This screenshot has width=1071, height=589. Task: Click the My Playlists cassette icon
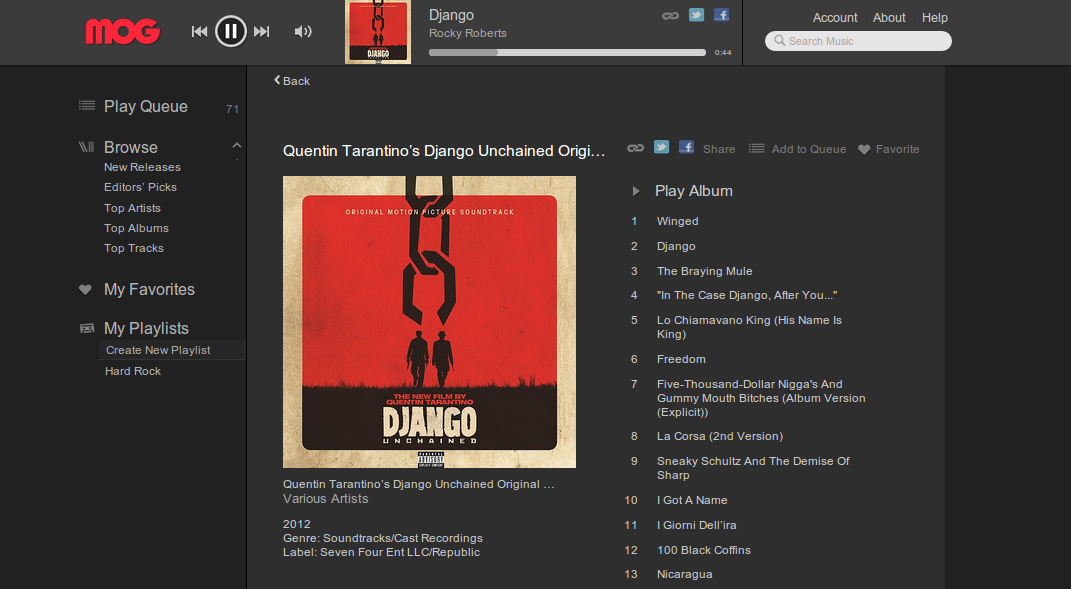(87, 329)
